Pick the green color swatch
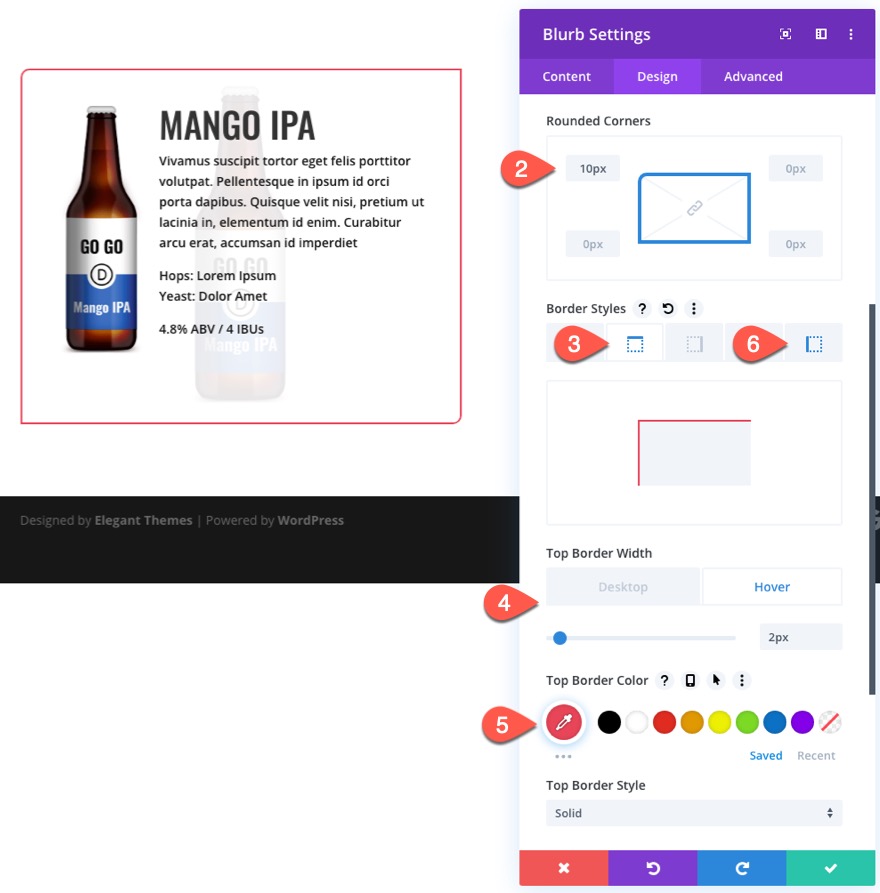Screen dimensions: 880x893 click(747, 722)
